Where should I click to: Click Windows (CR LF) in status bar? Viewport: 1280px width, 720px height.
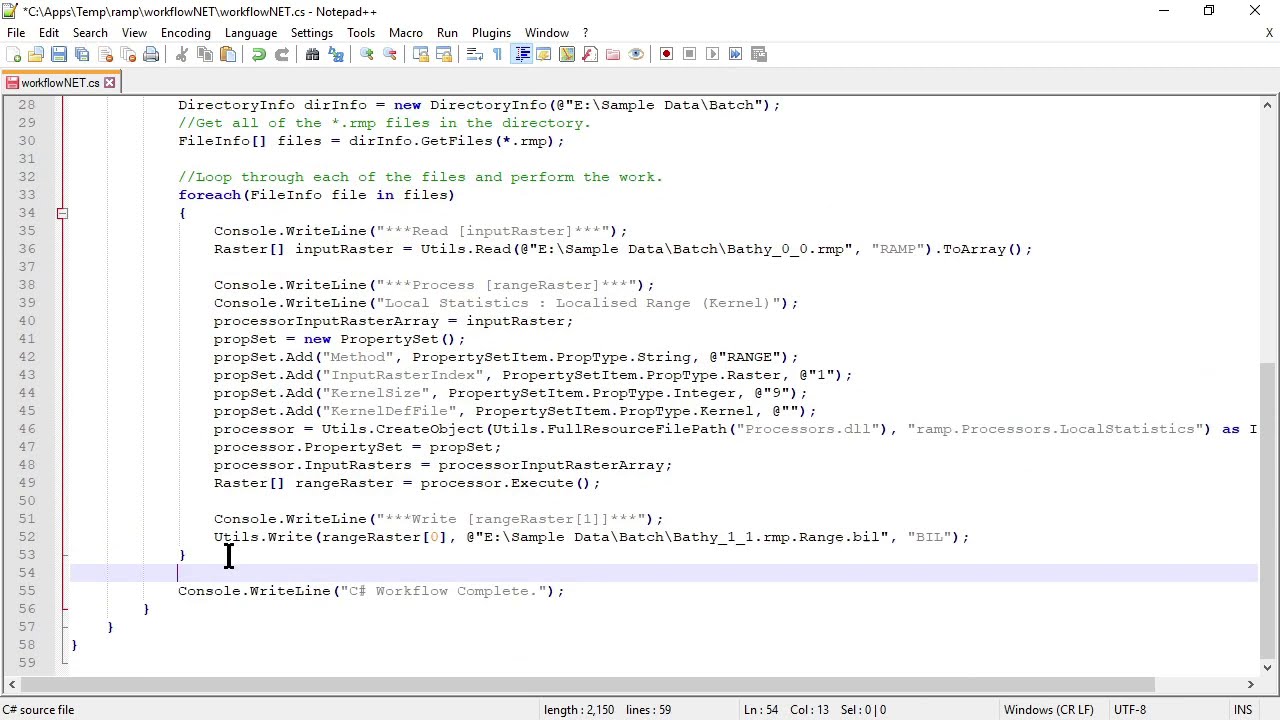pos(1048,710)
